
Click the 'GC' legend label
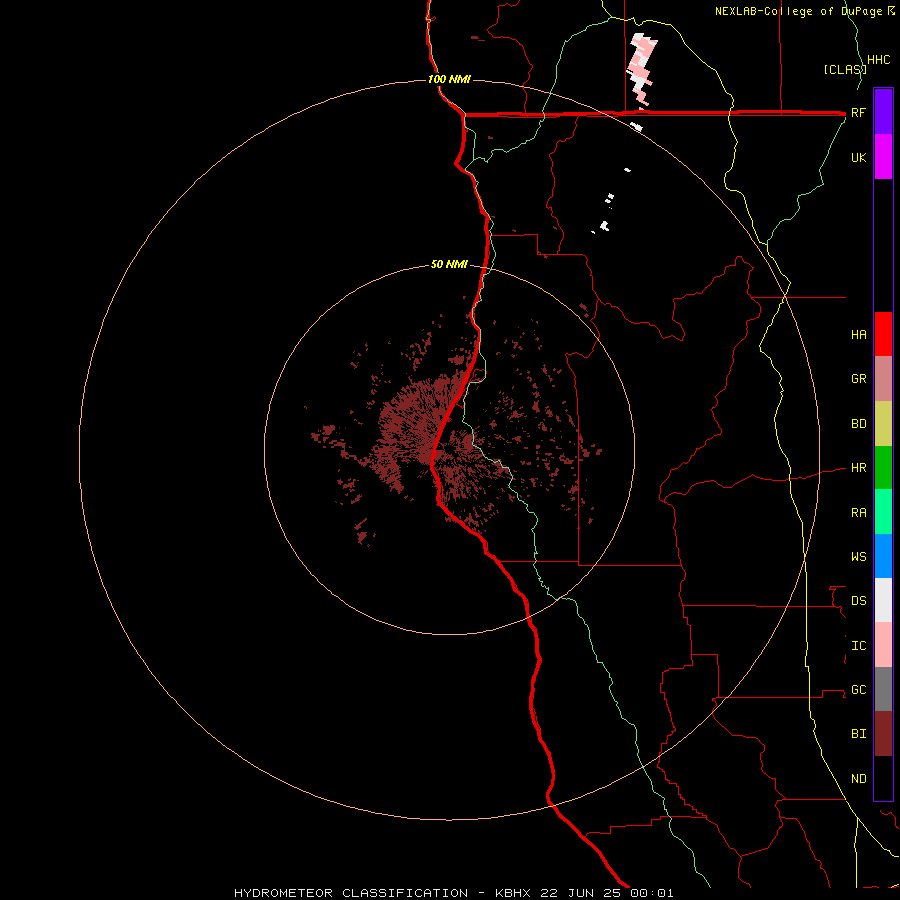(858, 689)
